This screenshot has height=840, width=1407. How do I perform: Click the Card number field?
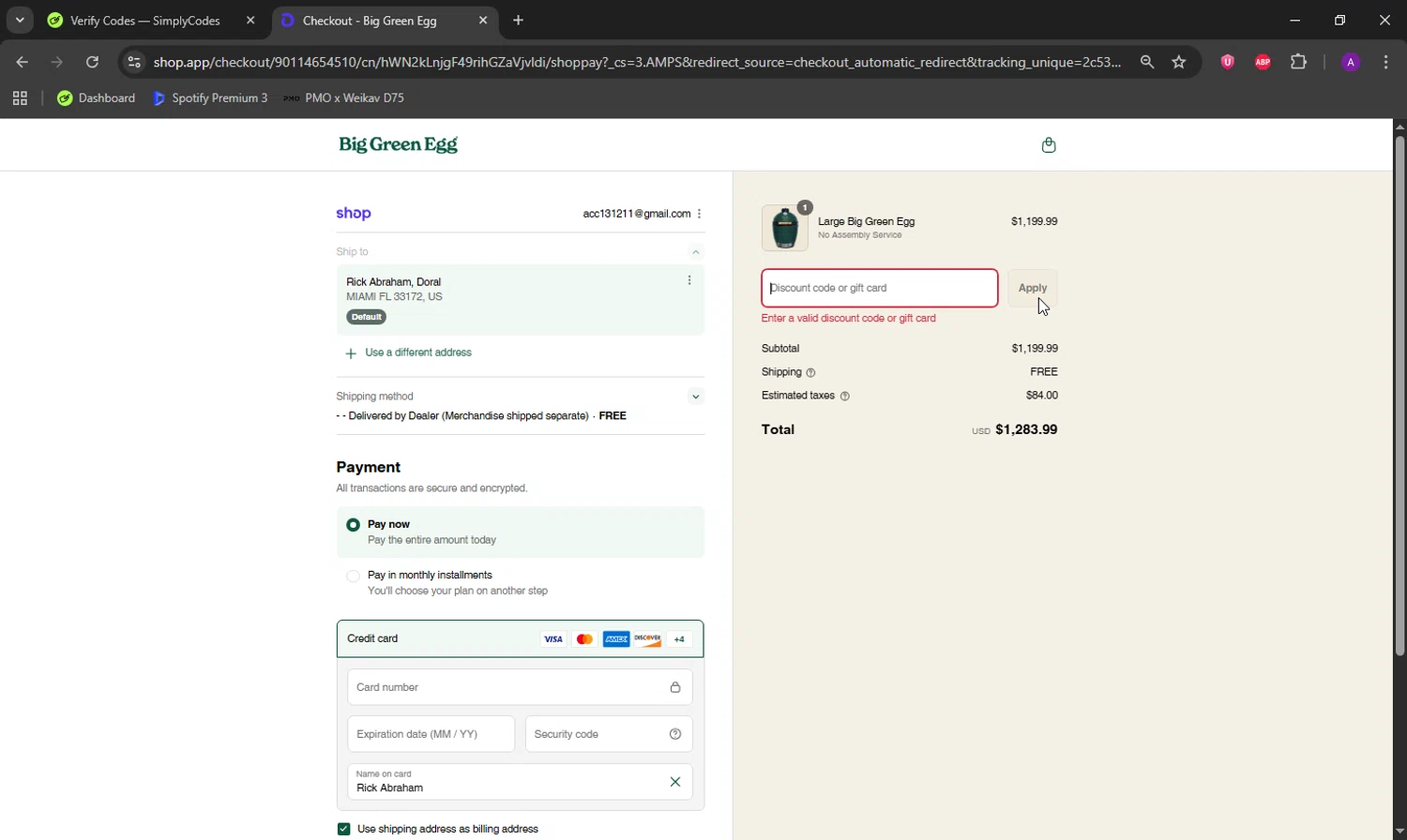point(520,687)
